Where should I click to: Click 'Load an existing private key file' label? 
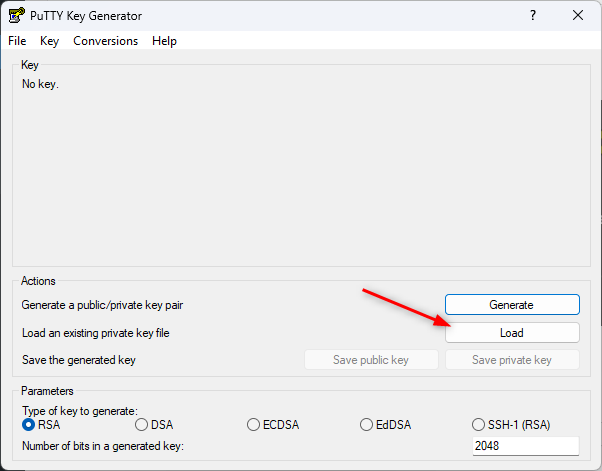[96, 333]
